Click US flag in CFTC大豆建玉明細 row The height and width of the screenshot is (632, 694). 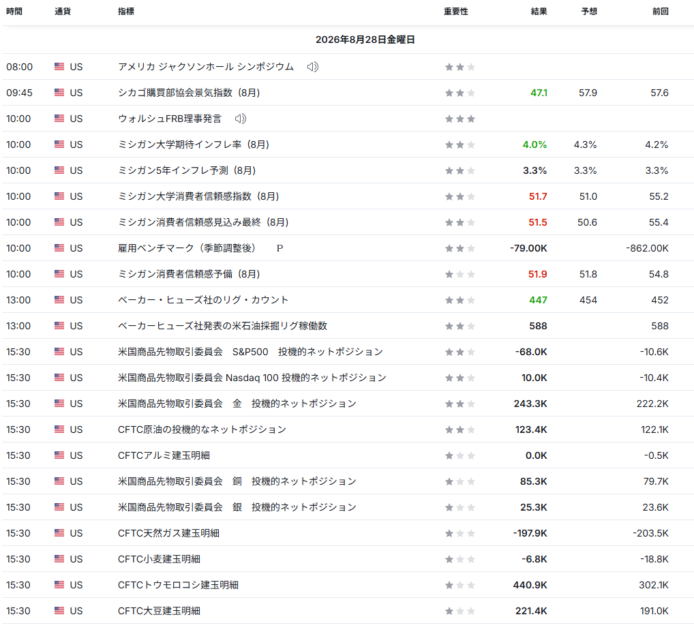tap(59, 610)
